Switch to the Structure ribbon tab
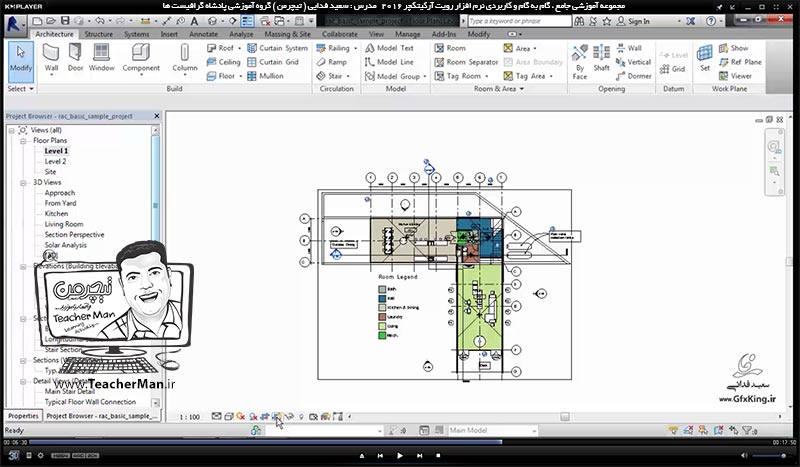 tap(98, 34)
